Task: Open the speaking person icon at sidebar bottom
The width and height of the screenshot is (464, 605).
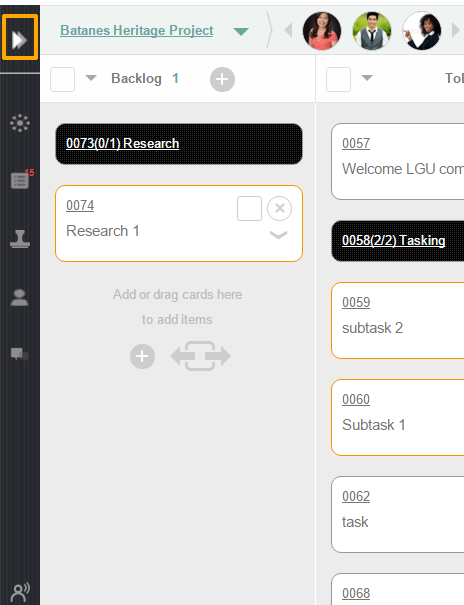Action: [20, 593]
